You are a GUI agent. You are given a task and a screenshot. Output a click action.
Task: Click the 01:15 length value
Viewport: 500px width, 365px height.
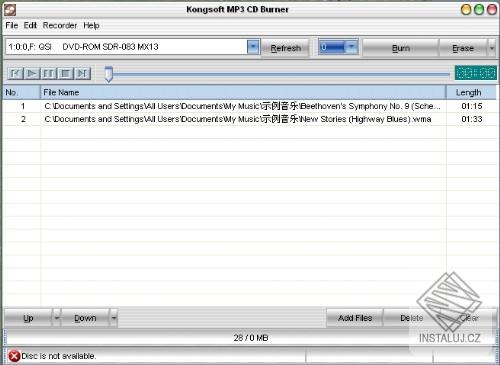click(x=472, y=106)
